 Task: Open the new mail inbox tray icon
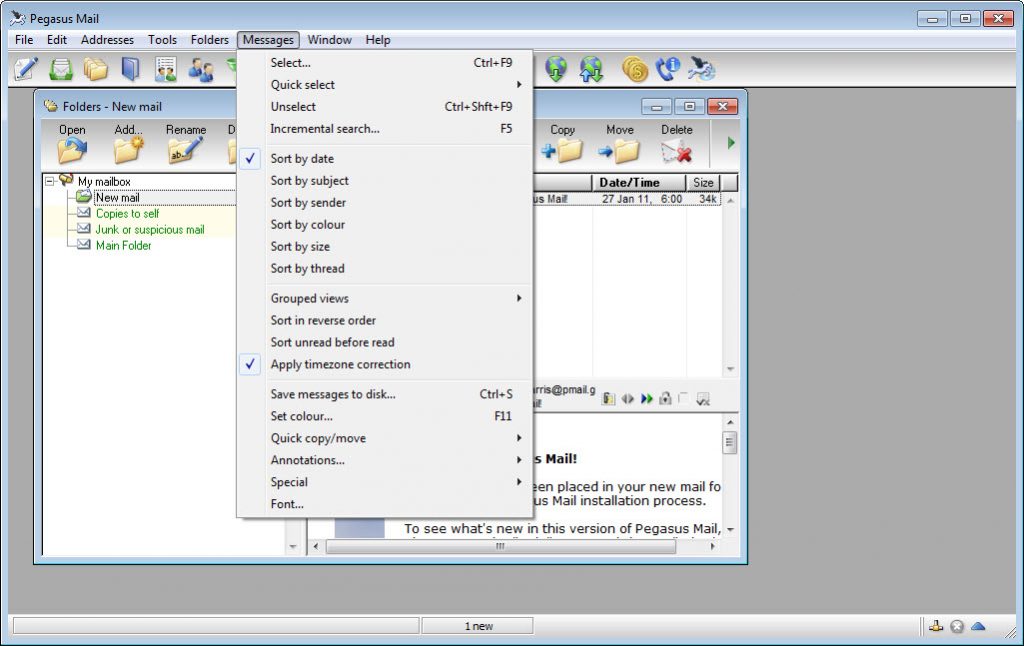pyautogui.click(x=61, y=69)
